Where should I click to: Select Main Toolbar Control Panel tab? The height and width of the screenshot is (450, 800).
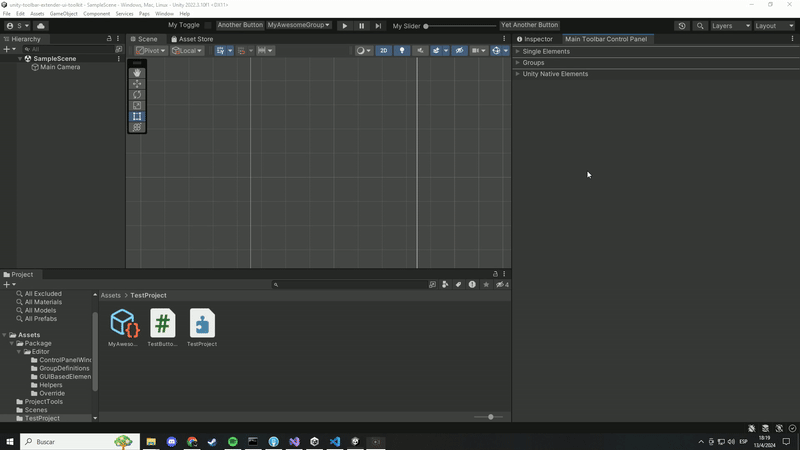click(606, 39)
